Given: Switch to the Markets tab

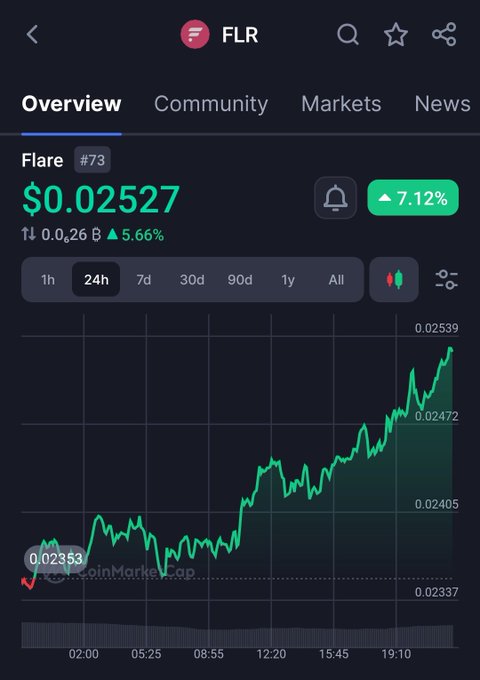Looking at the screenshot, I should point(341,104).
